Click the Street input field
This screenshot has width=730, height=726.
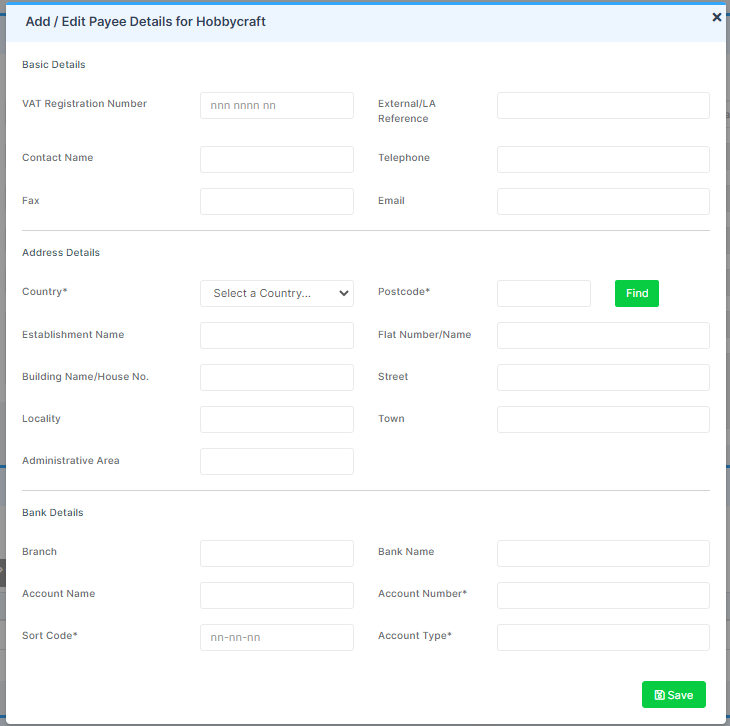click(x=603, y=377)
